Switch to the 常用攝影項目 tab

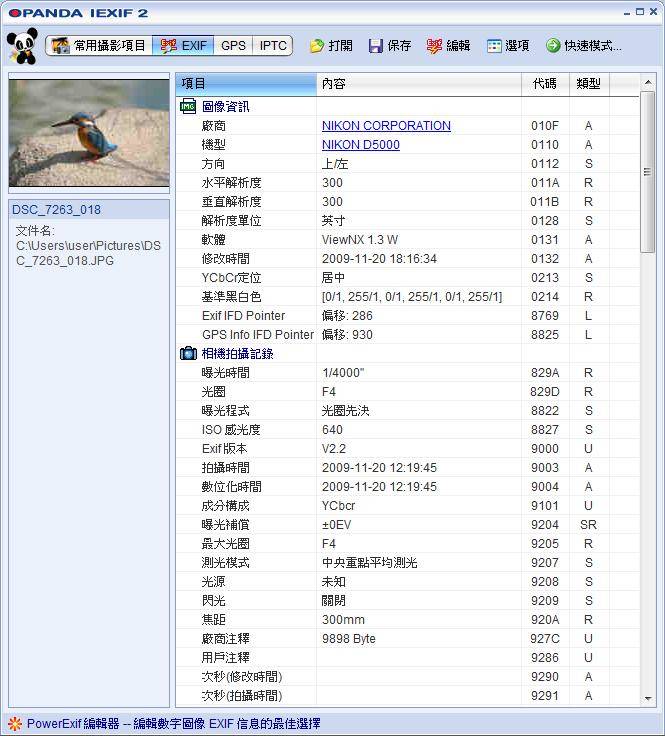(99, 46)
